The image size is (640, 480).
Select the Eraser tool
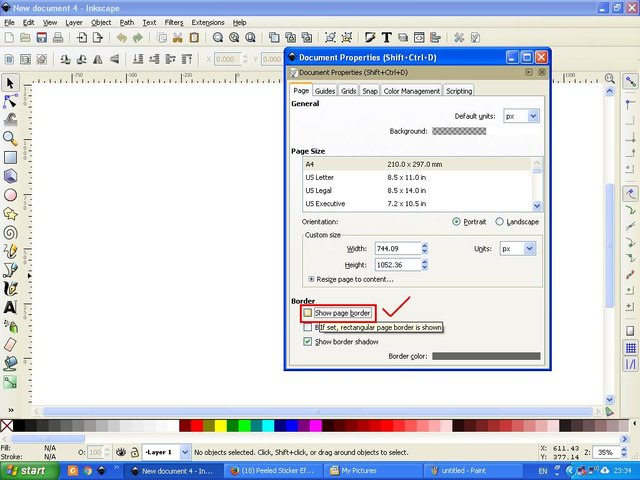point(10,344)
